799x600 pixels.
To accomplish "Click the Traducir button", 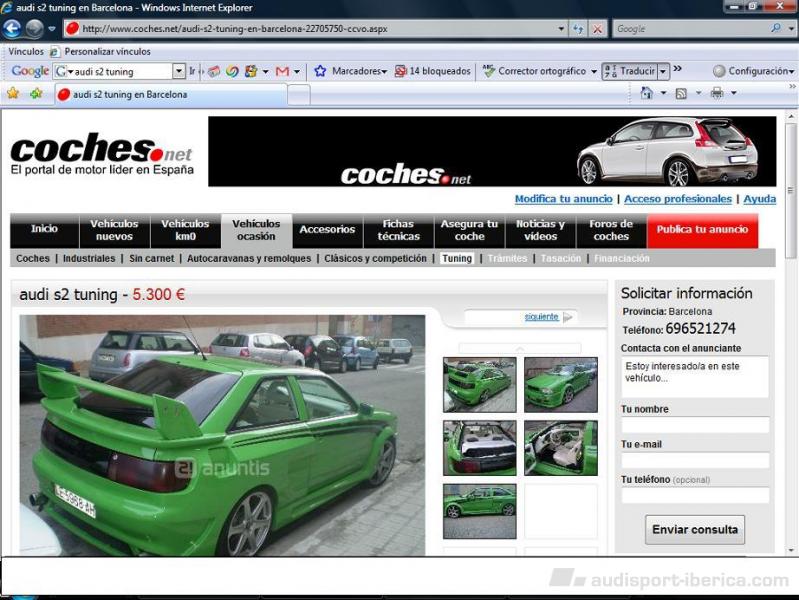I will pos(630,71).
